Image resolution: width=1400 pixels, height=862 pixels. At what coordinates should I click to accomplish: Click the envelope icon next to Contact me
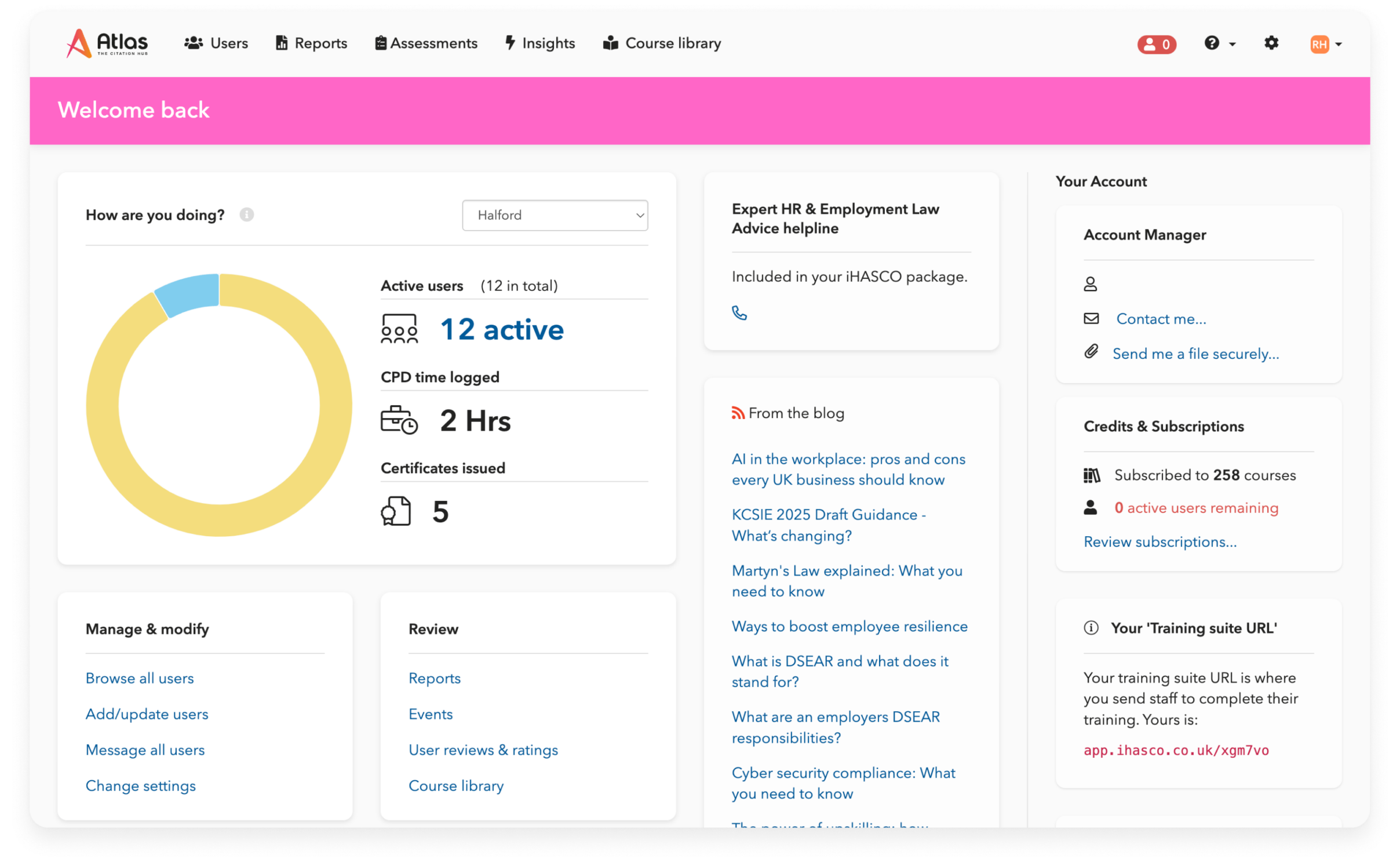[1091, 318]
